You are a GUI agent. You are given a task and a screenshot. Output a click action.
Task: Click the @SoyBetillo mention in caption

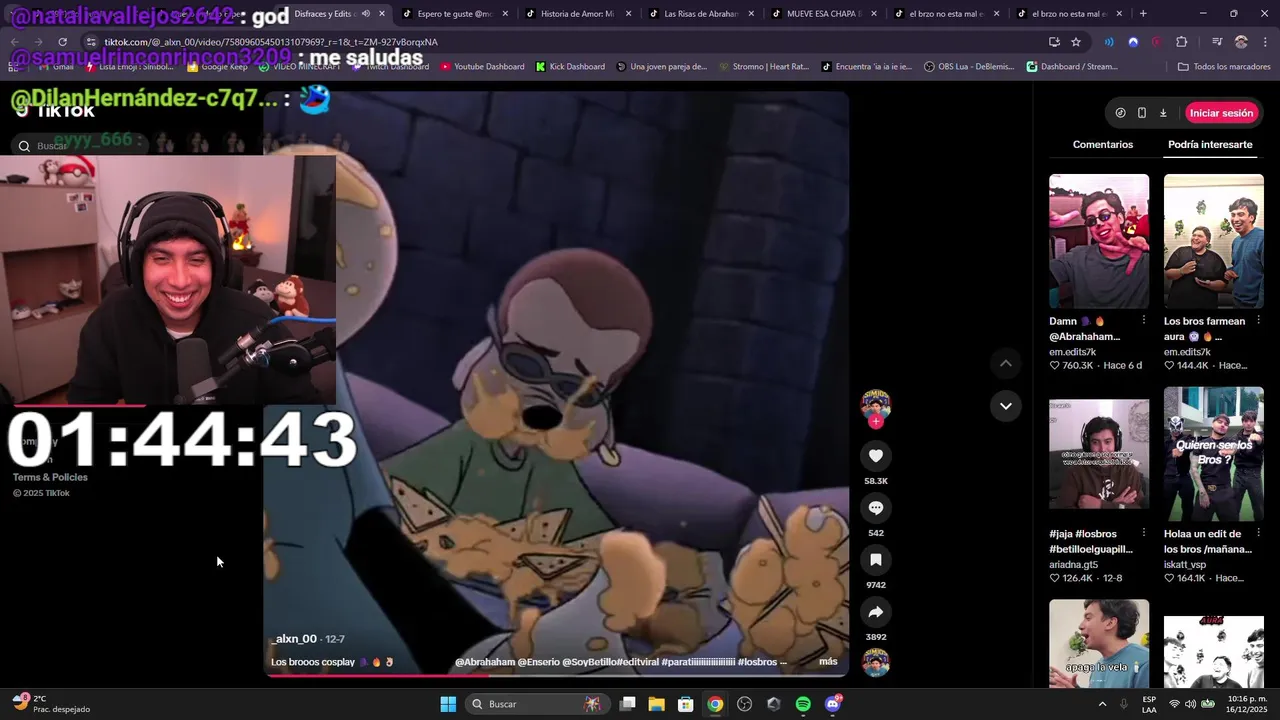tap(590, 662)
